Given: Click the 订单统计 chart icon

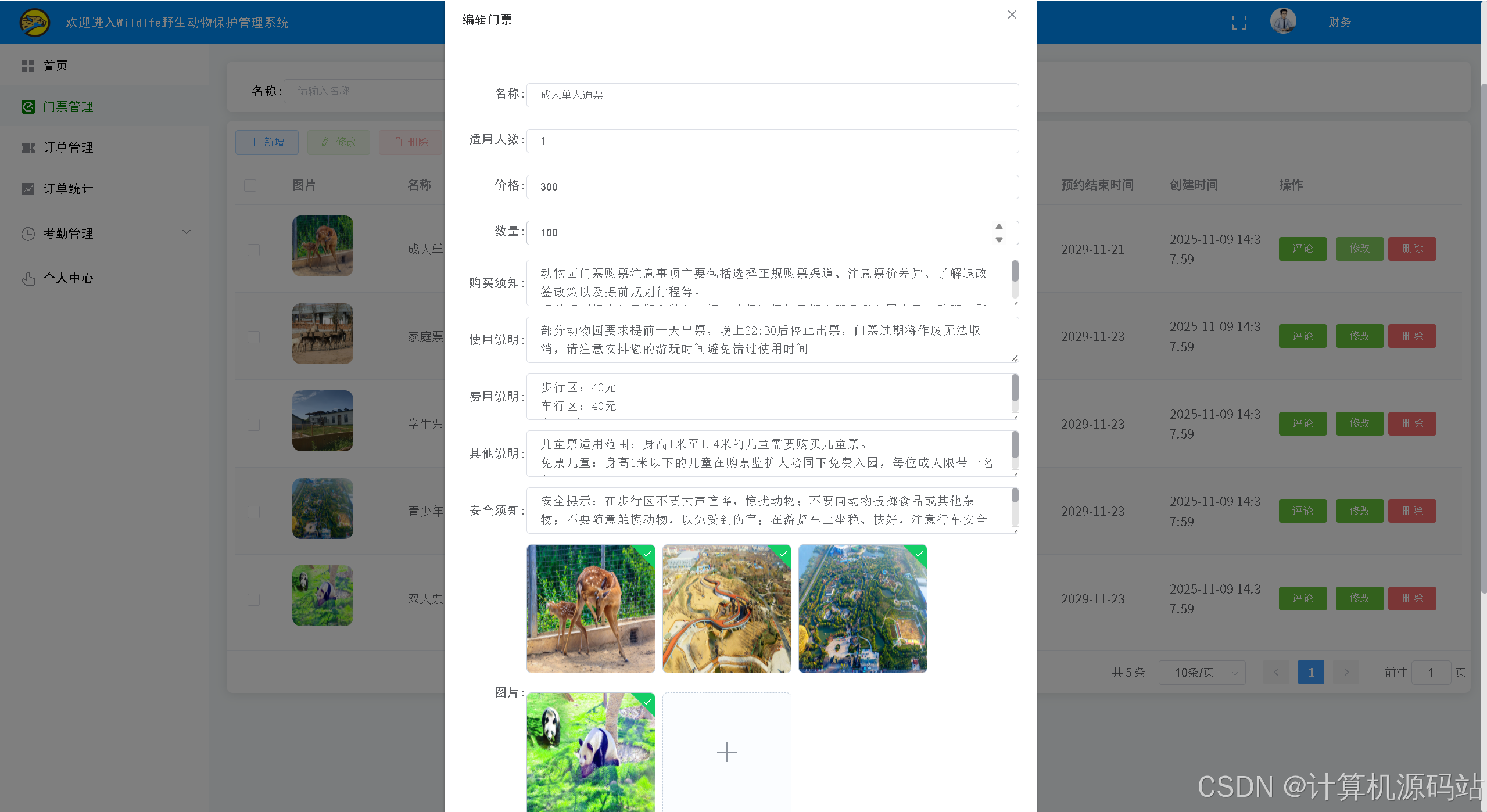Looking at the screenshot, I should [x=28, y=189].
